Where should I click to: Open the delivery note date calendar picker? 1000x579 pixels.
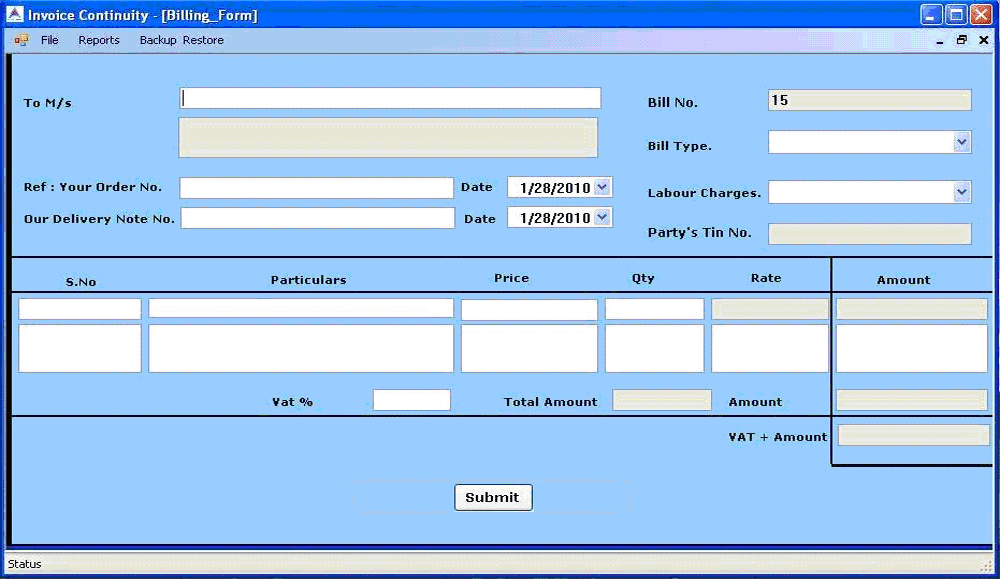click(x=603, y=217)
